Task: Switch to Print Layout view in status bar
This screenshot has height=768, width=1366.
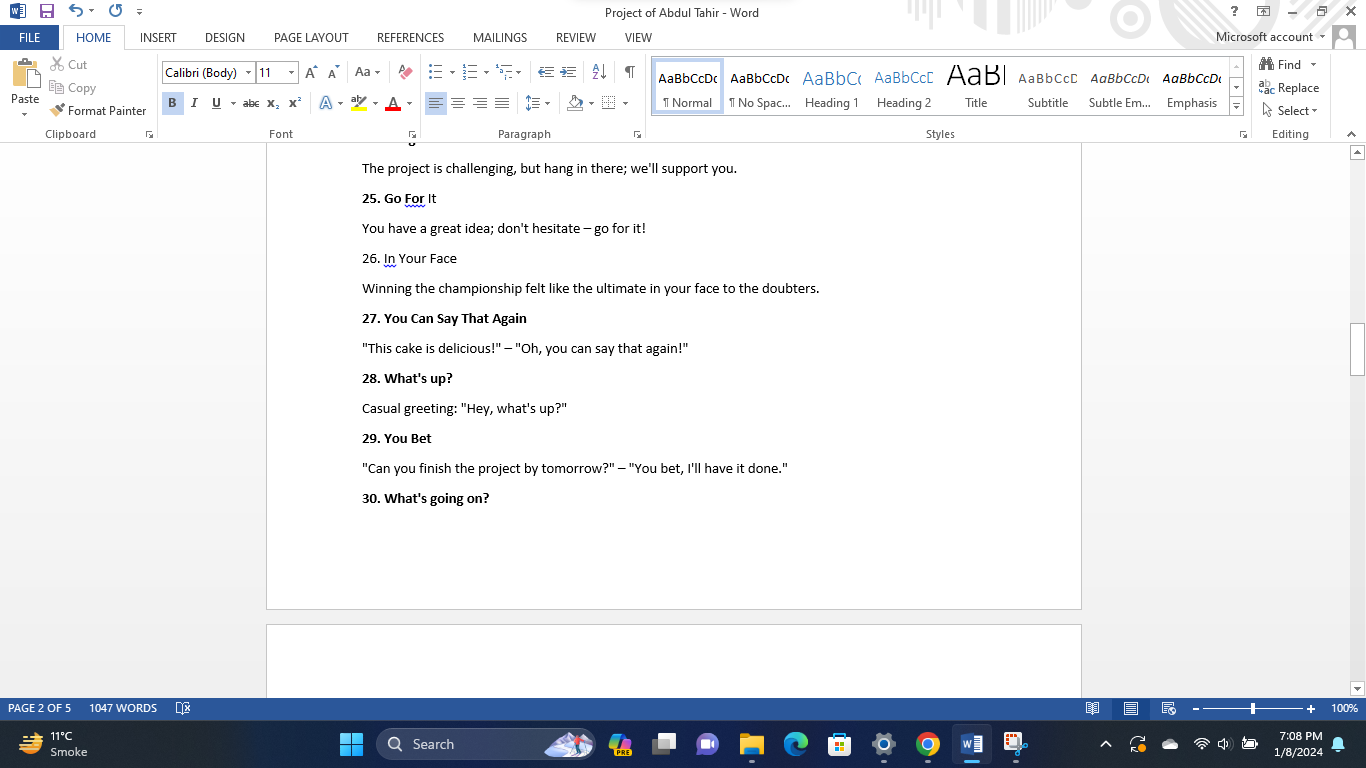Action: pyautogui.click(x=1131, y=708)
